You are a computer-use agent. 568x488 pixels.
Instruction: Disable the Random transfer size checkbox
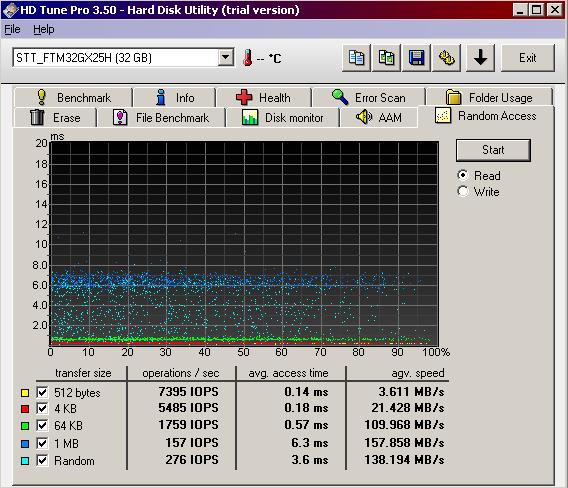(x=42, y=460)
